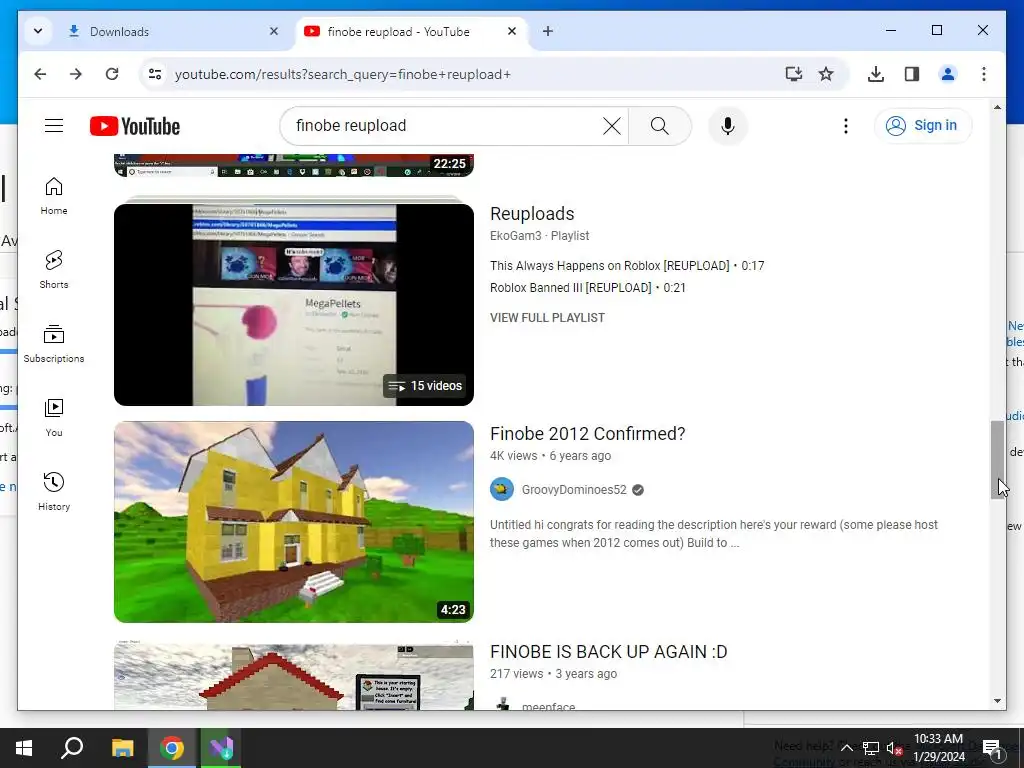Go to Home in sidebar
The width and height of the screenshot is (1024, 768).
pos(54,196)
